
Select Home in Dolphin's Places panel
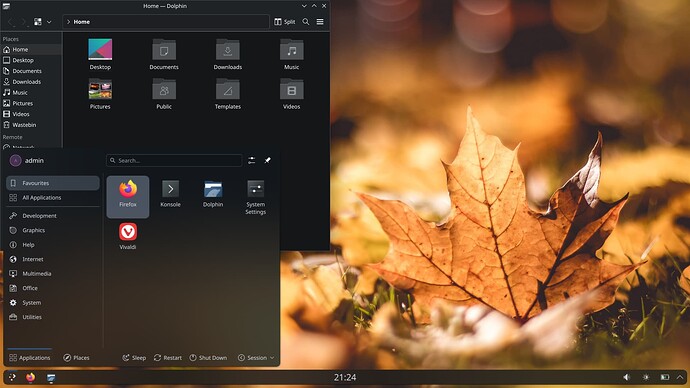point(31,49)
